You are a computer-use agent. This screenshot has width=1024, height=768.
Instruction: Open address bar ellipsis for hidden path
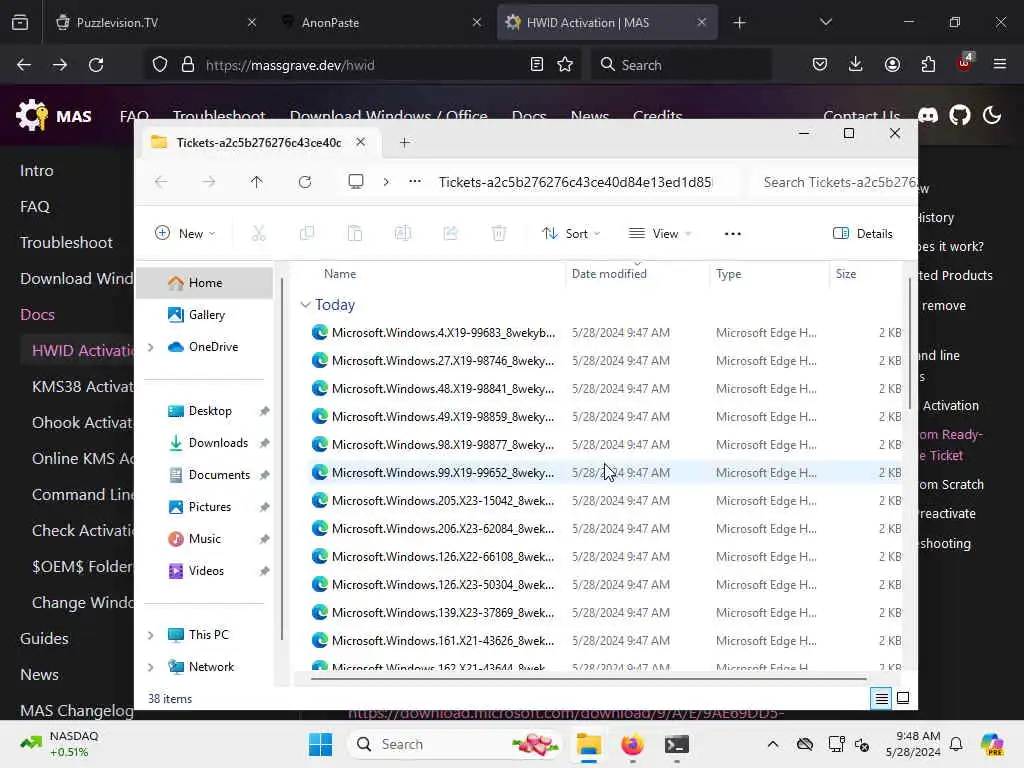[415, 182]
